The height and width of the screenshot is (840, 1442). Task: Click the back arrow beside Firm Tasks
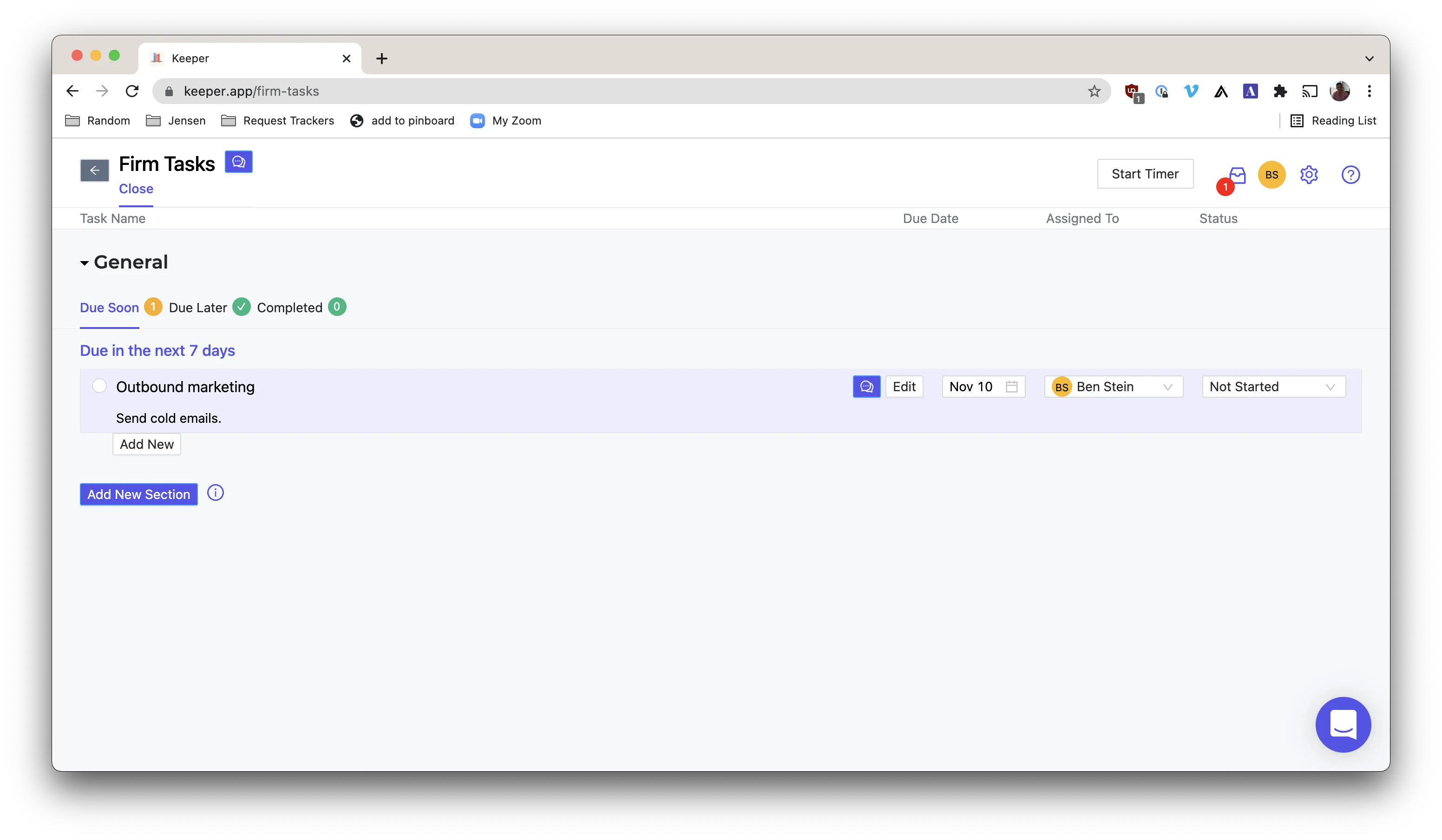point(94,170)
